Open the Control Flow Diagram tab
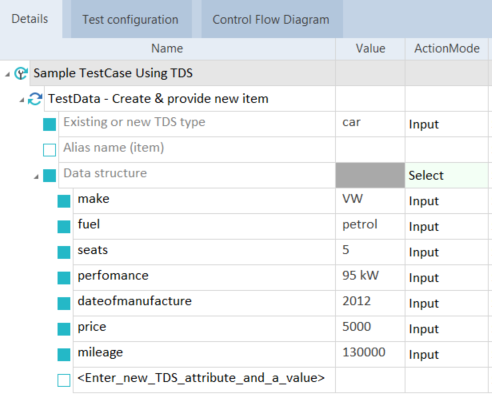 coord(271,19)
